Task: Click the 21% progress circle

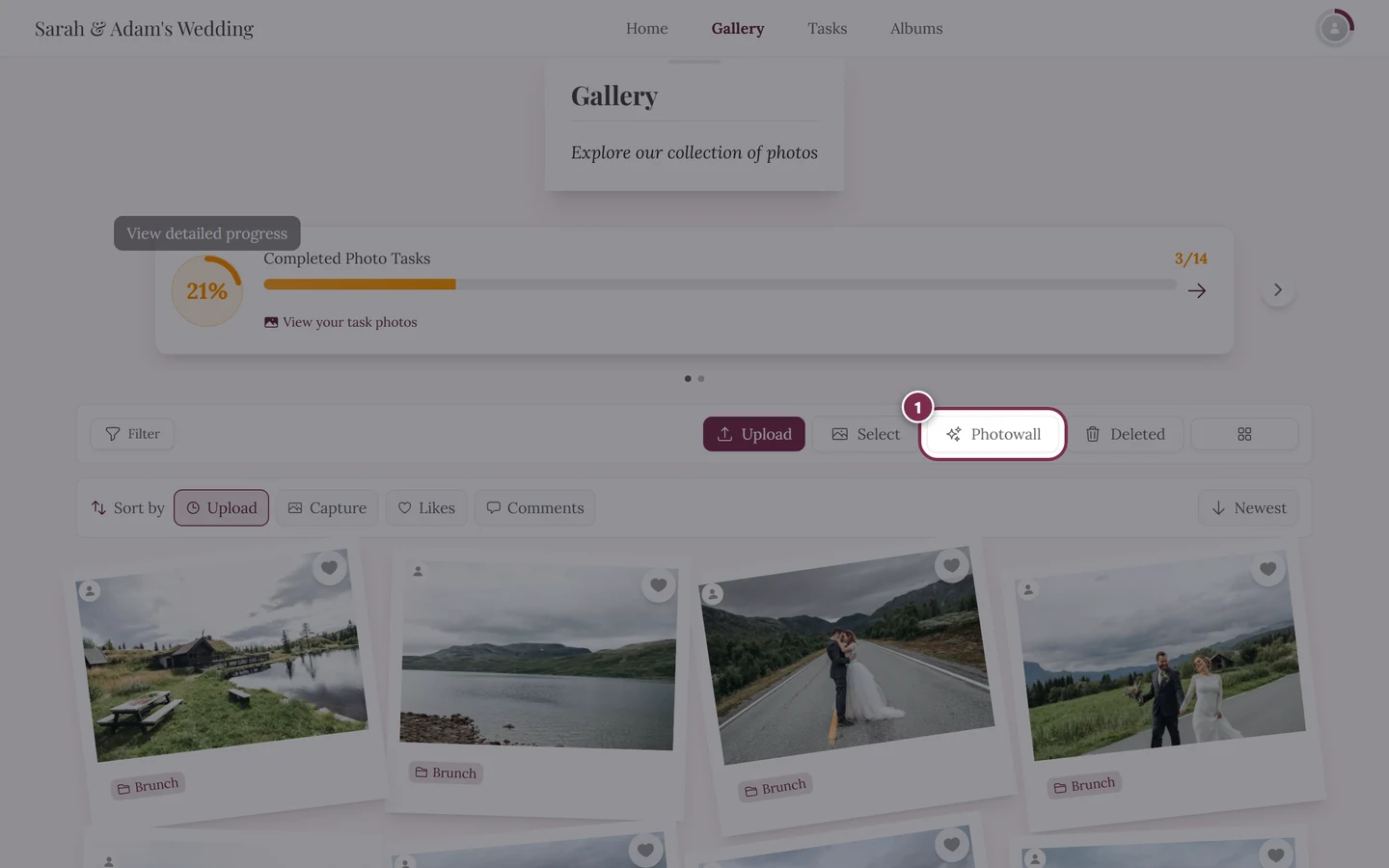Action: 206,290
